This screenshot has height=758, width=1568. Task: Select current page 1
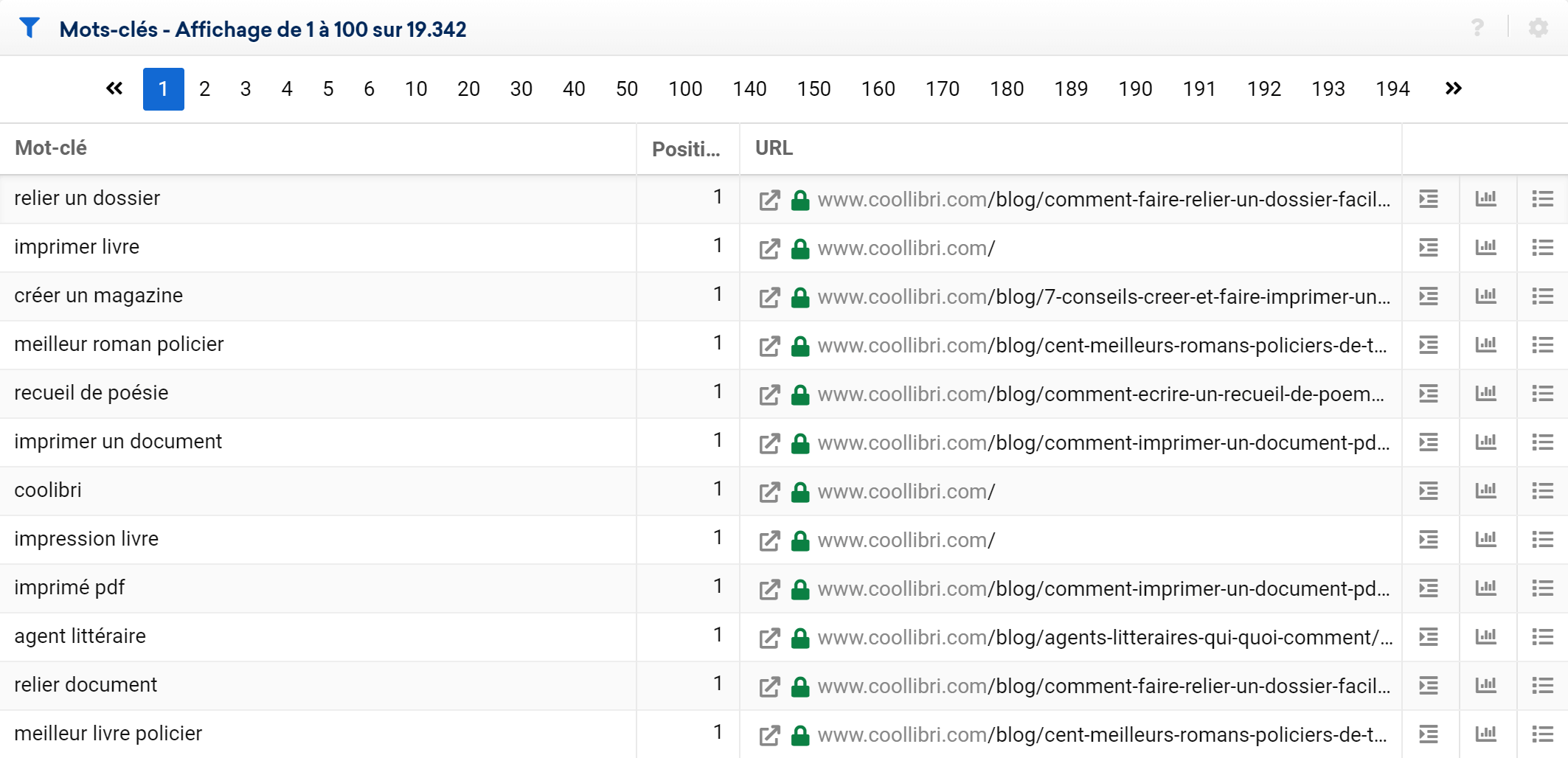(163, 89)
